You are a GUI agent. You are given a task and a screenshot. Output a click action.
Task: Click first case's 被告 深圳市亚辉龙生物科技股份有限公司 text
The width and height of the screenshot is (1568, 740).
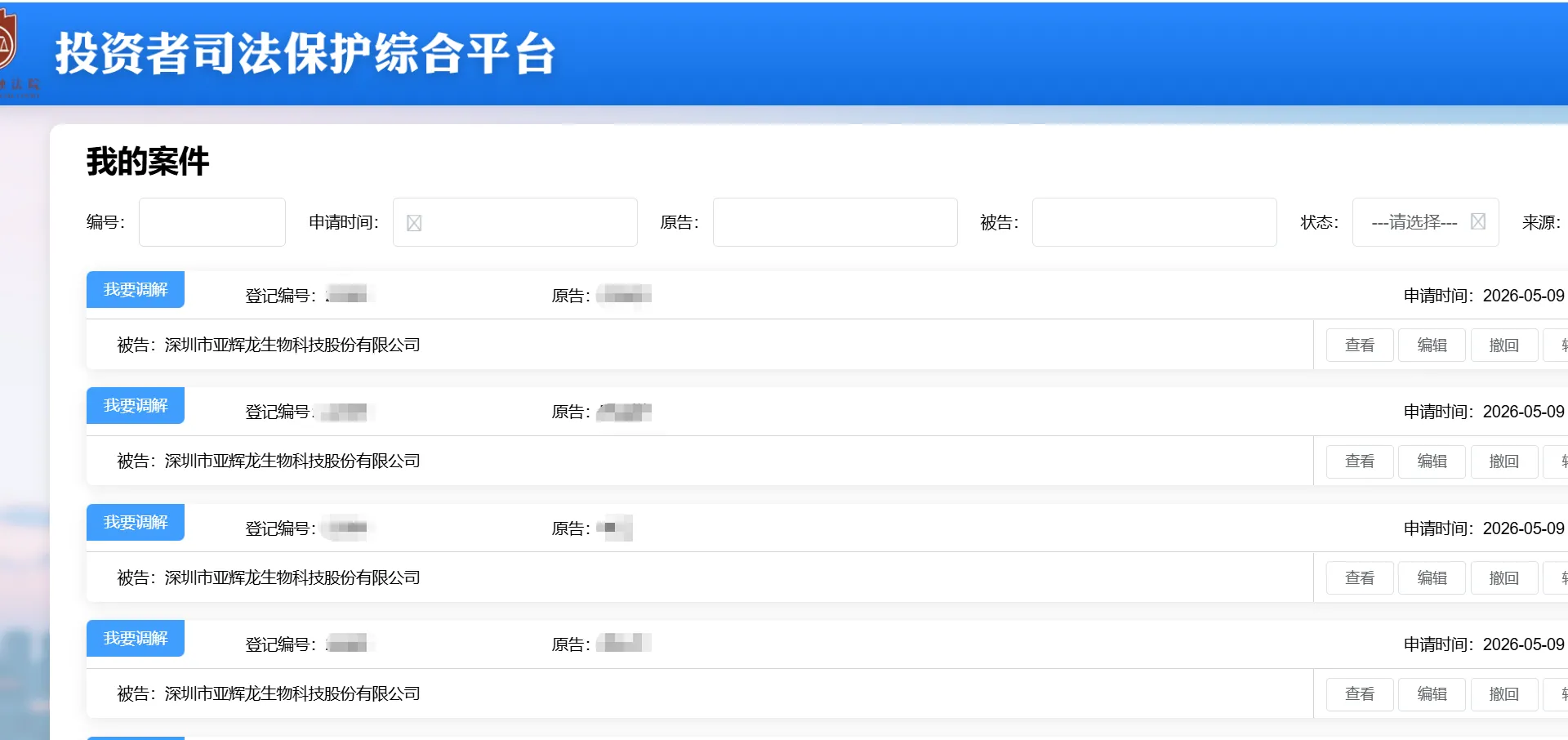pos(269,345)
